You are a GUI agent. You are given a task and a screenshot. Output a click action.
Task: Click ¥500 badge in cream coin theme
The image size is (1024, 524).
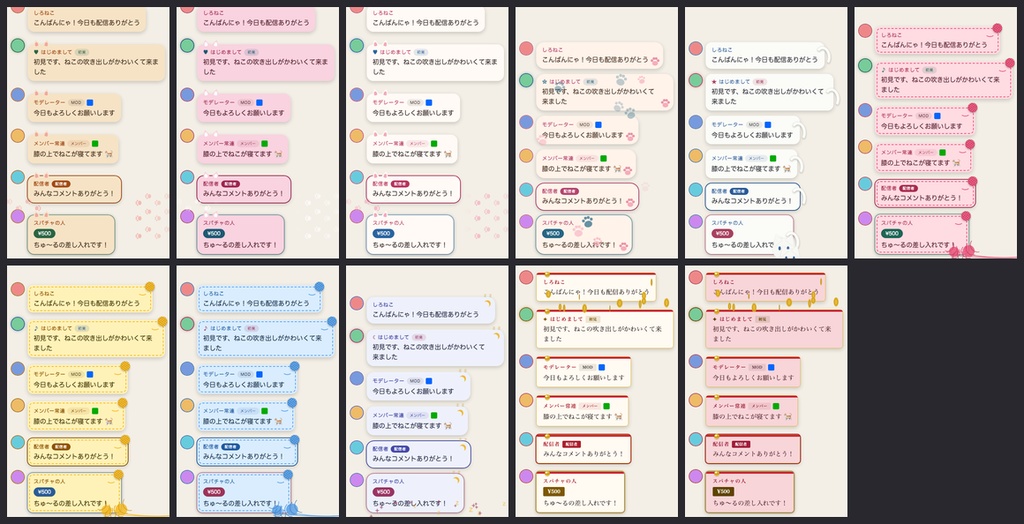point(554,491)
